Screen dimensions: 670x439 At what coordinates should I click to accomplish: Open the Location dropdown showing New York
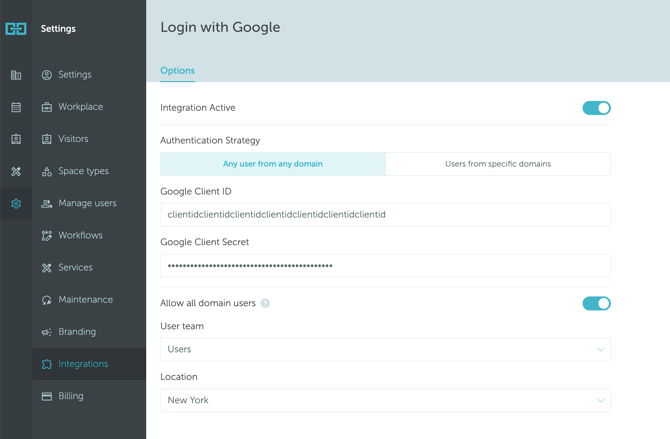[x=385, y=400]
